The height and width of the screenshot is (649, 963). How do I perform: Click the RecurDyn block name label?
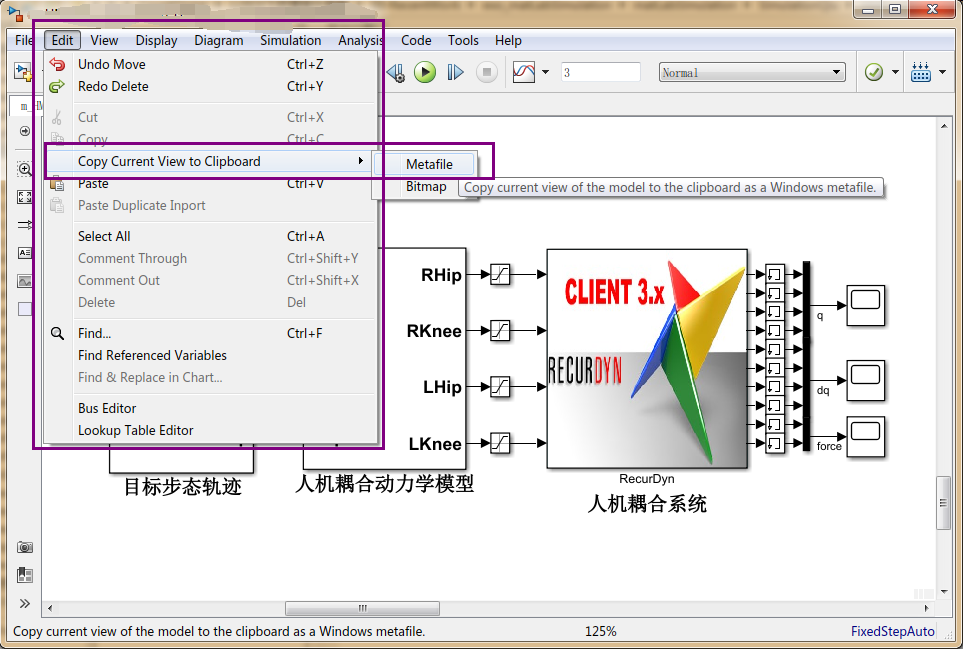pyautogui.click(x=647, y=479)
